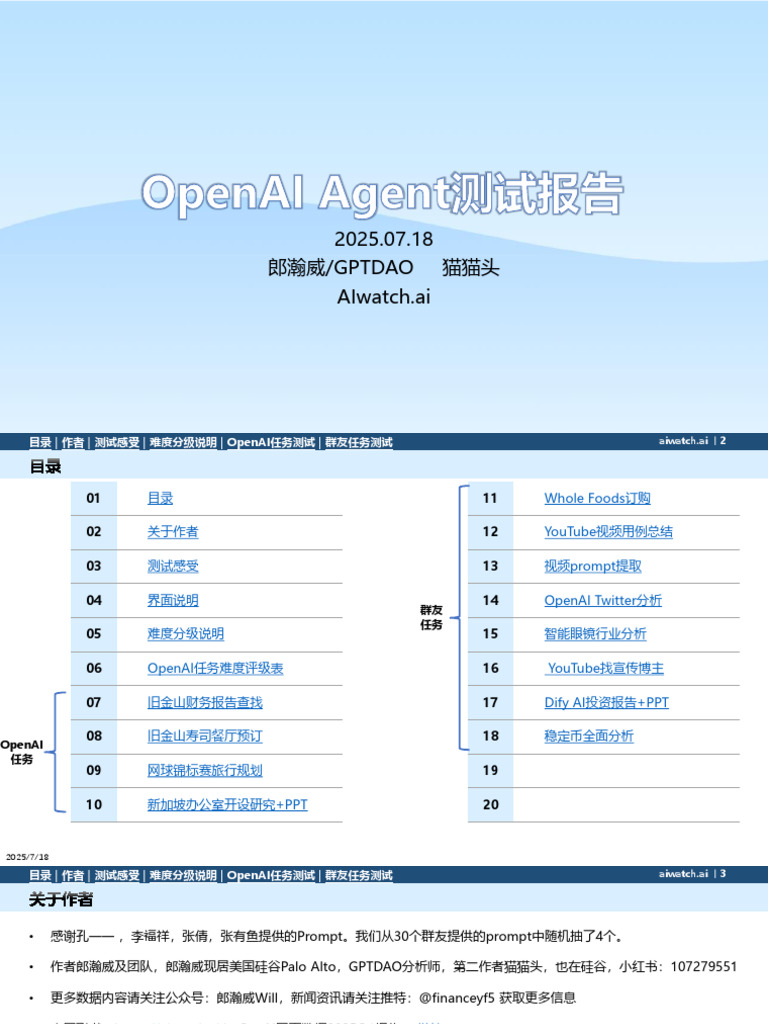
Task: Choose 作者 in slide 3 navigation bar
Action: point(72,875)
